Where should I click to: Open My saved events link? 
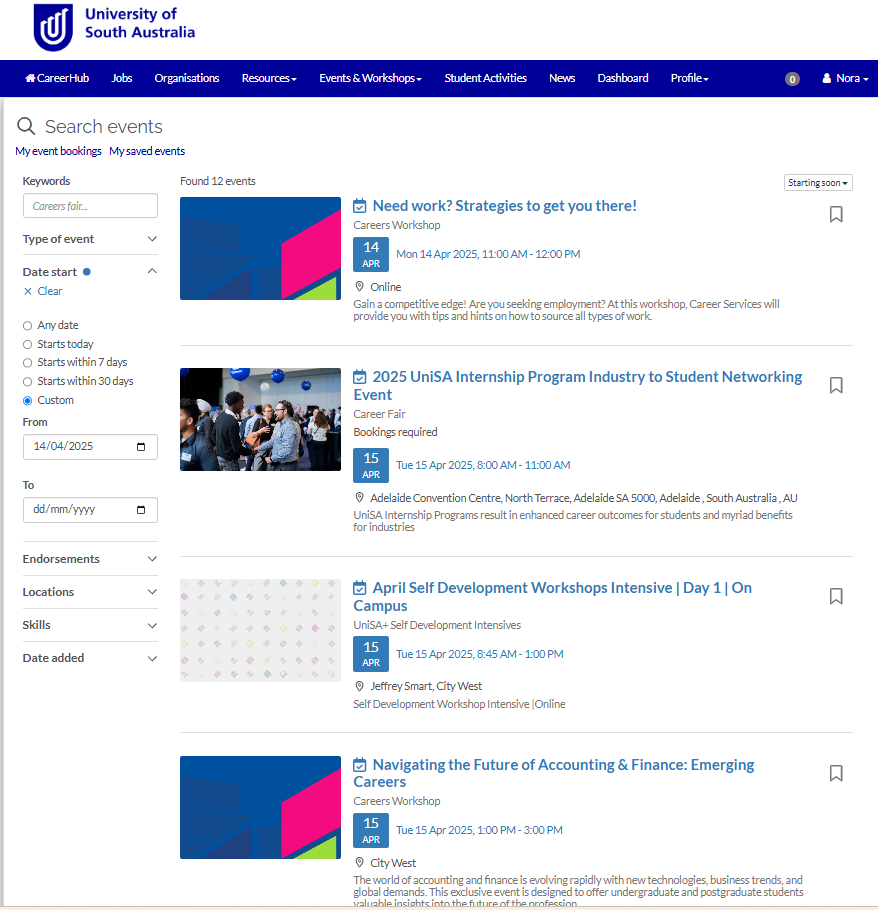point(147,151)
